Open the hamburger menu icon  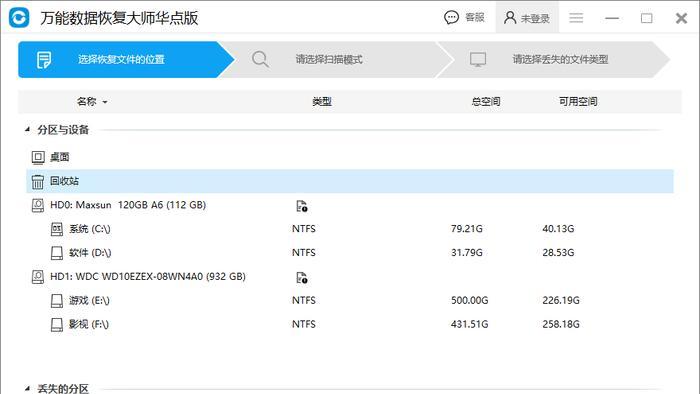[x=576, y=18]
